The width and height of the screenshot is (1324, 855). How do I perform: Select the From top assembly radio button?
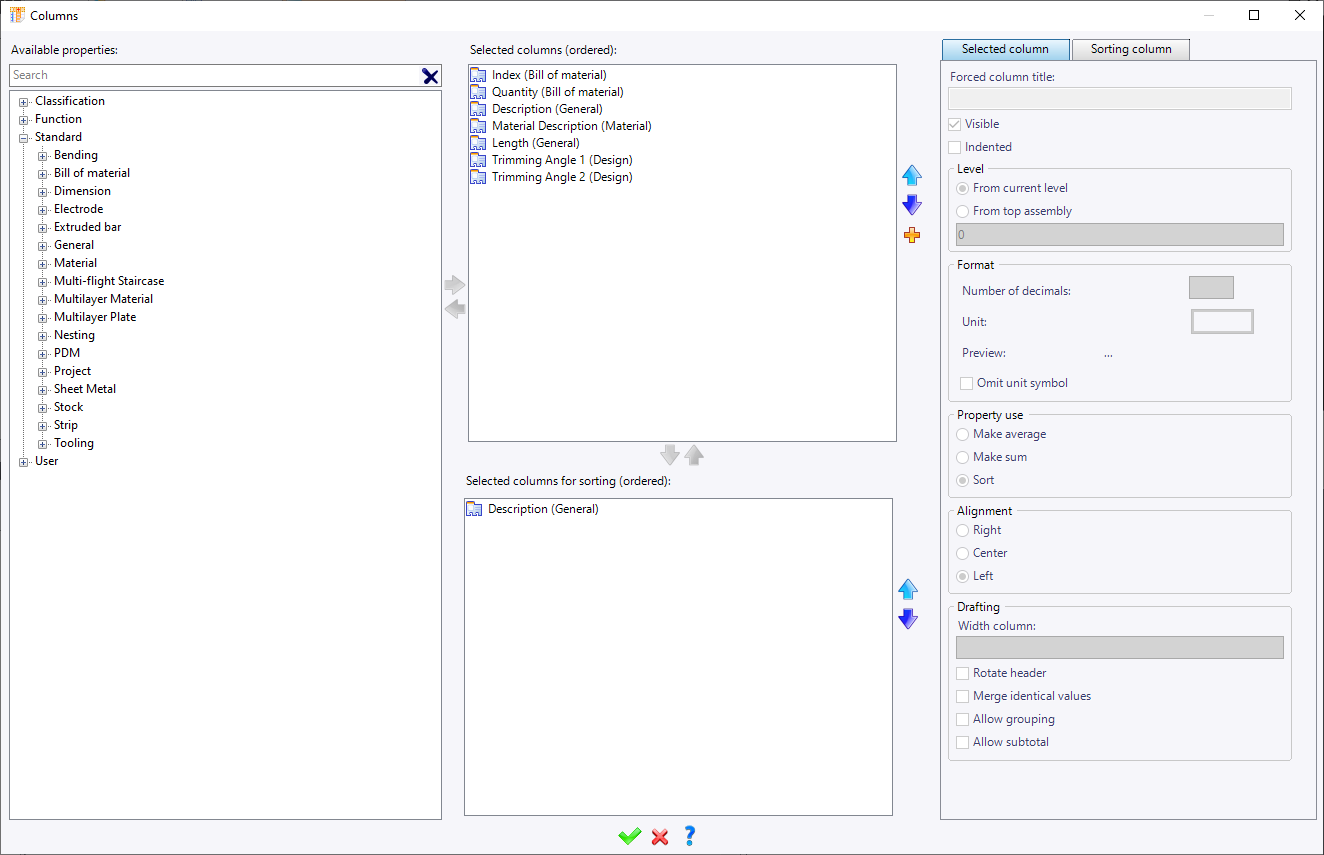point(963,211)
